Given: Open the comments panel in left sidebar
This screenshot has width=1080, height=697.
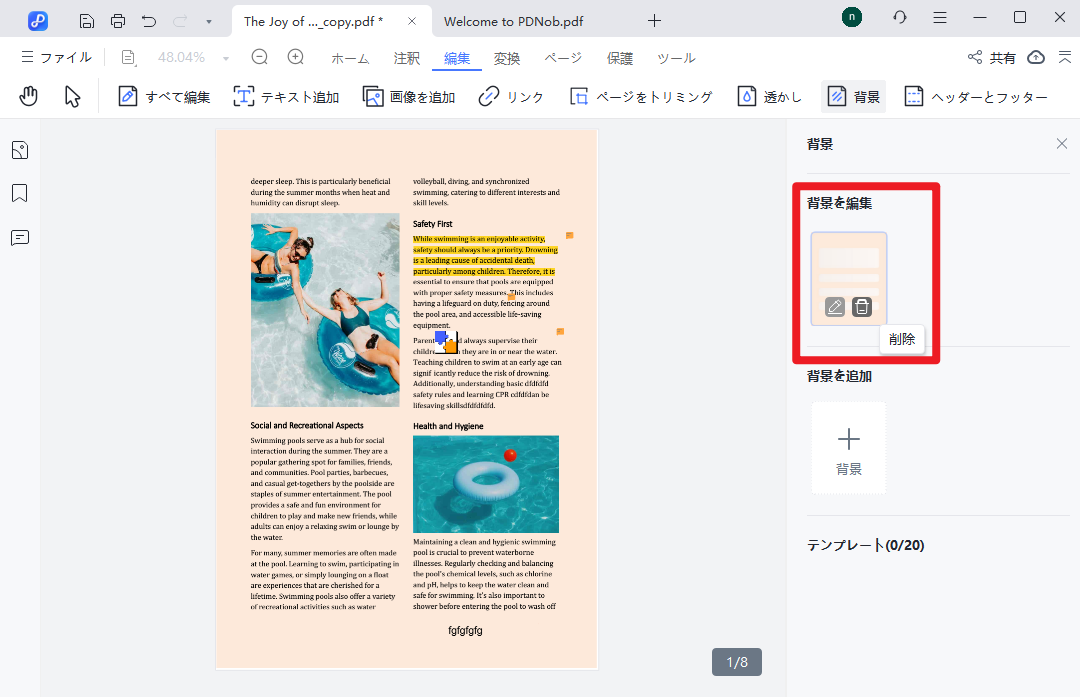Looking at the screenshot, I should [18, 237].
